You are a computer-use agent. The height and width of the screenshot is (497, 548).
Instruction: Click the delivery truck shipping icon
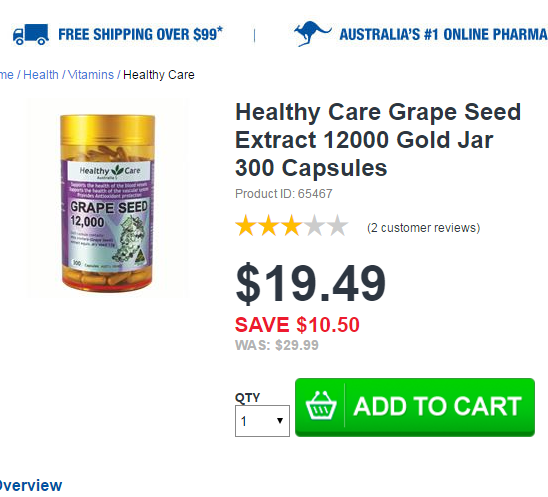tap(31, 34)
